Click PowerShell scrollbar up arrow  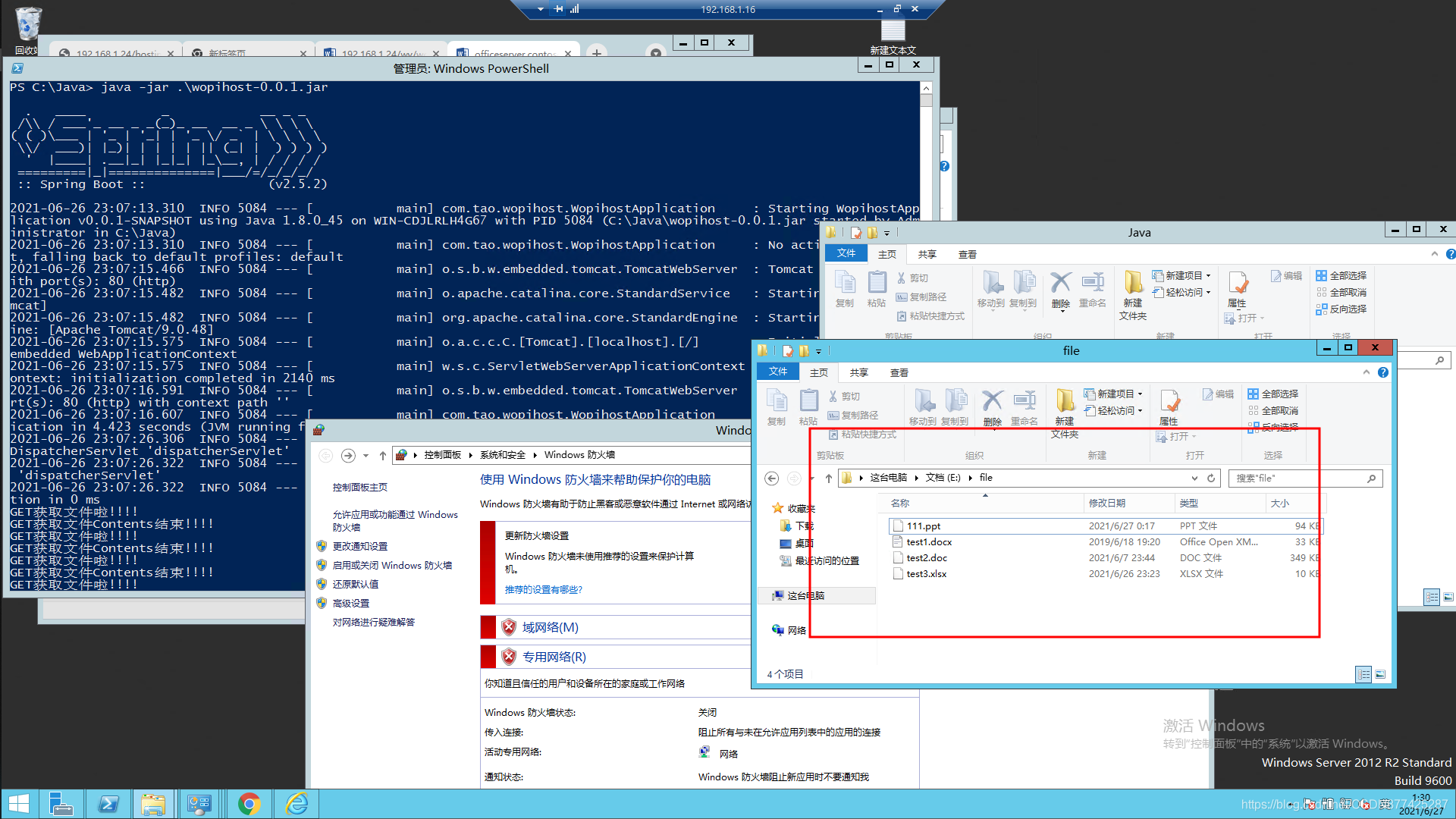pos(926,88)
